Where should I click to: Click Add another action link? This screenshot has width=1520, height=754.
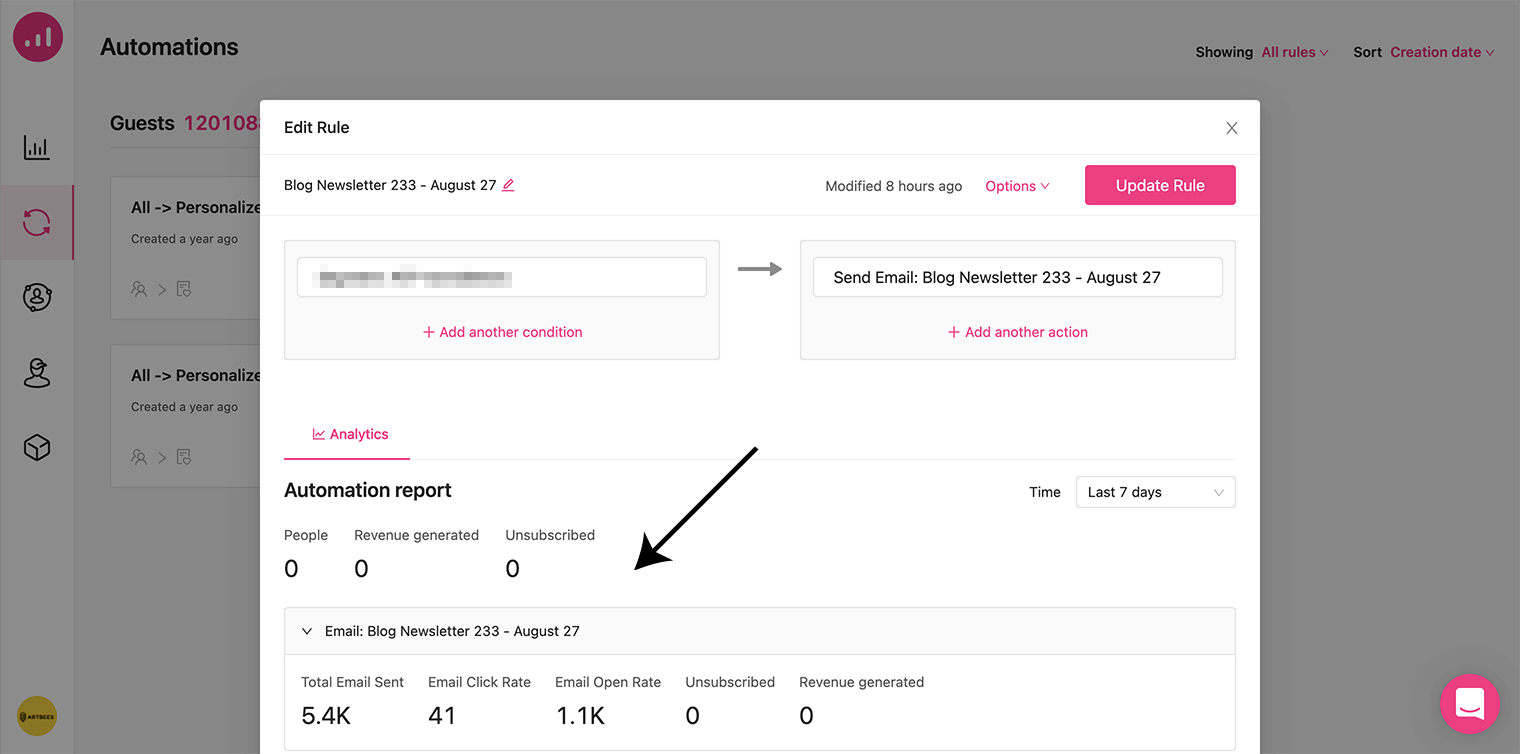point(1018,332)
